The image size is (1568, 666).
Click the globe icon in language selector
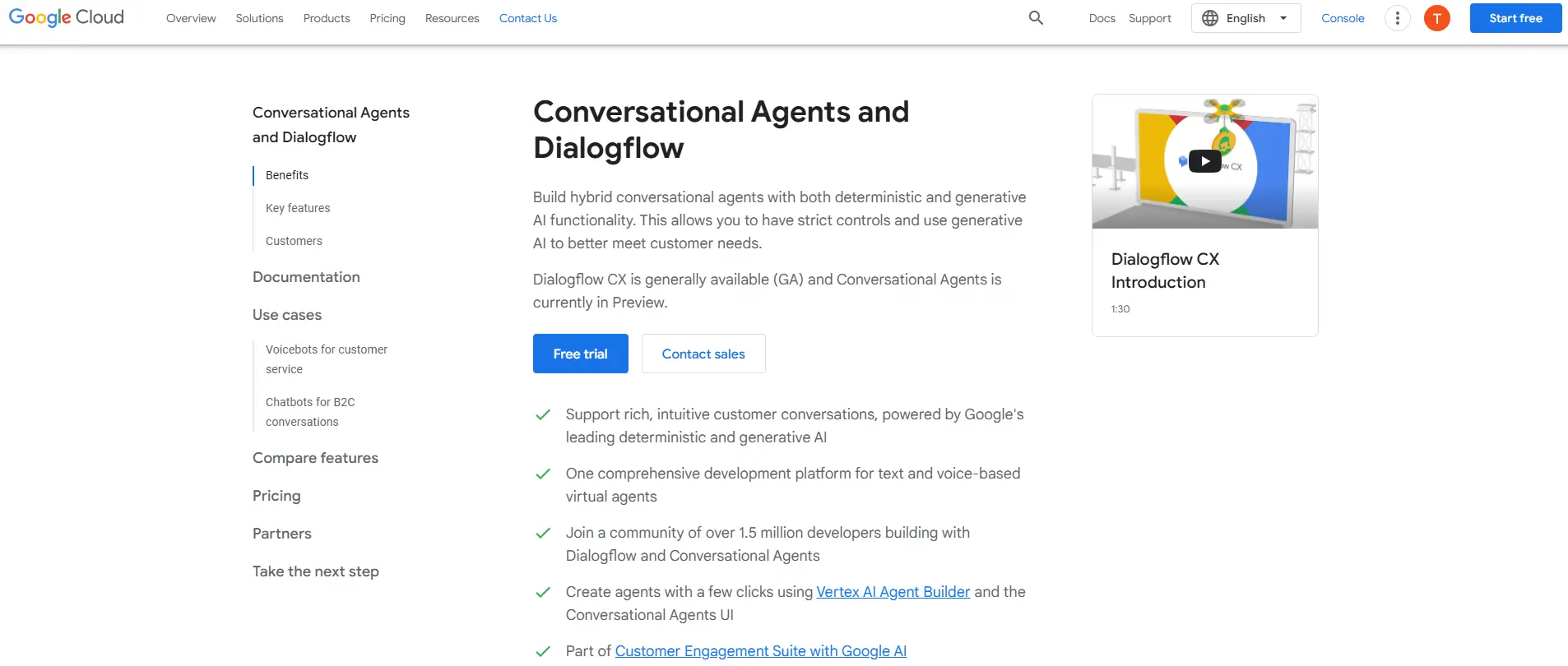1210,18
